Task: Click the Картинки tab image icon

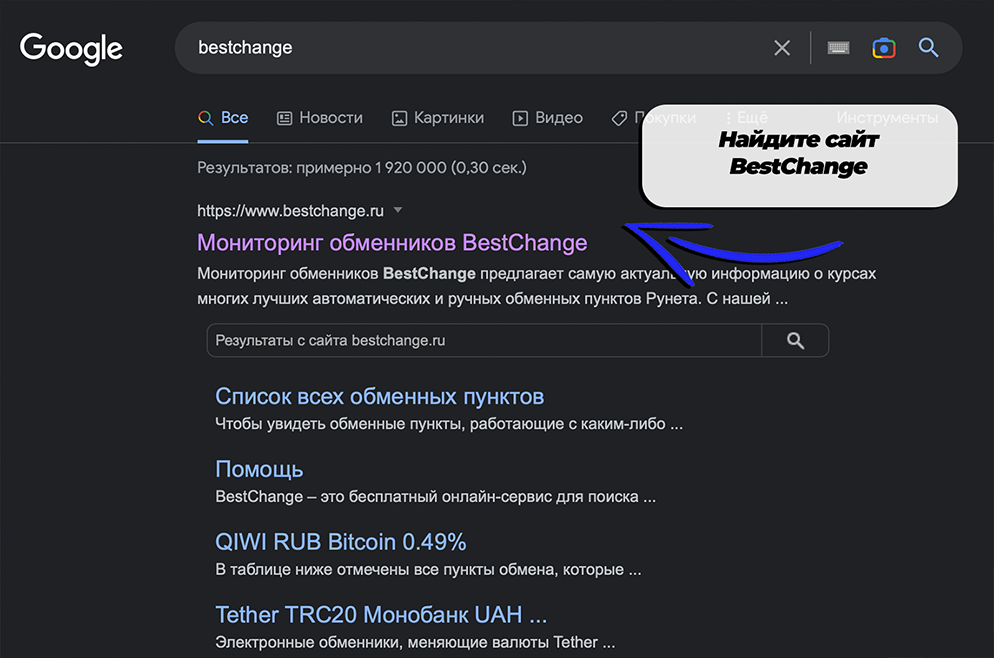Action: [399, 119]
